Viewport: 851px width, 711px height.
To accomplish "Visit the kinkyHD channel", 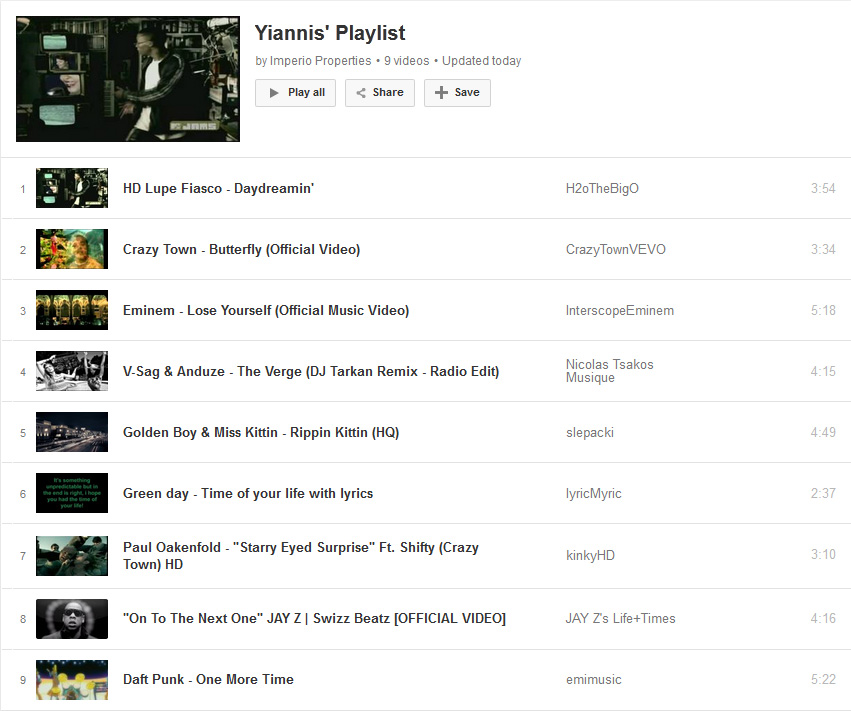I will [x=590, y=556].
